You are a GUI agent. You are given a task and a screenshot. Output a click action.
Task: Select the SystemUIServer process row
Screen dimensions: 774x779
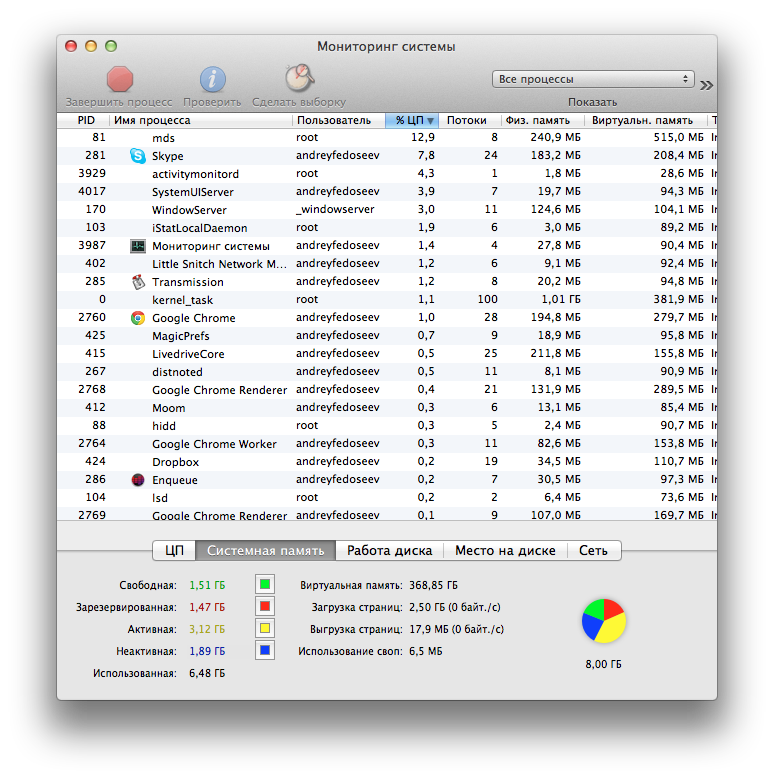click(x=387, y=191)
